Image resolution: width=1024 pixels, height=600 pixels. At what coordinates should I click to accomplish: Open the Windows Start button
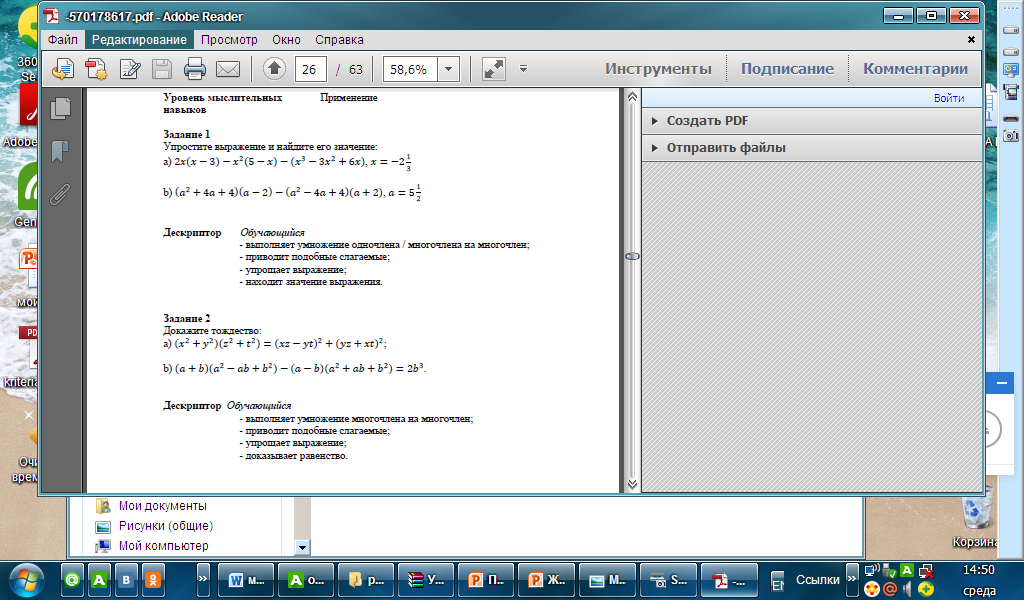(x=26, y=579)
